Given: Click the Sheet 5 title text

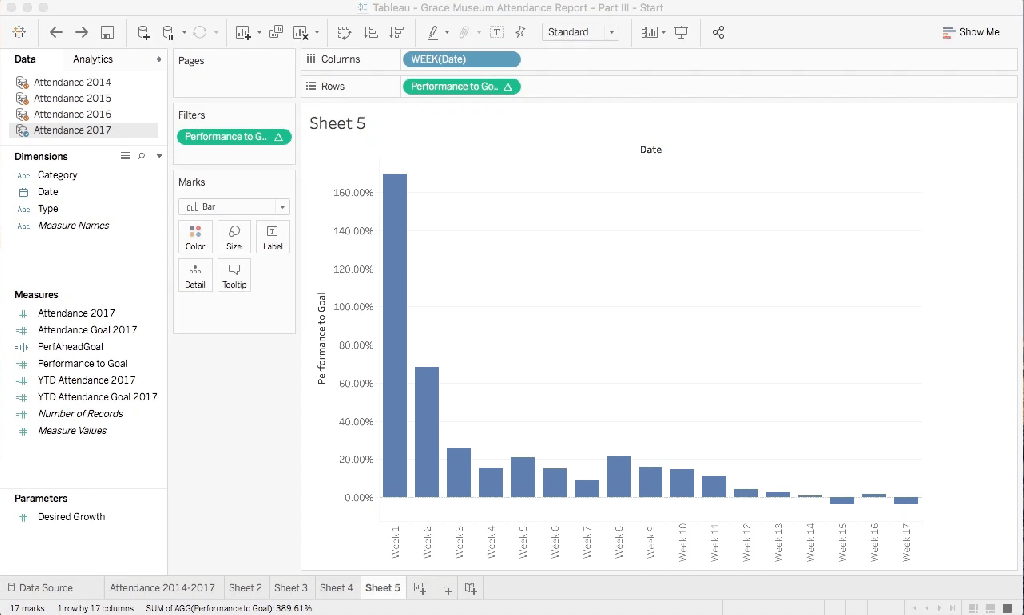Looking at the screenshot, I should click(337, 123).
